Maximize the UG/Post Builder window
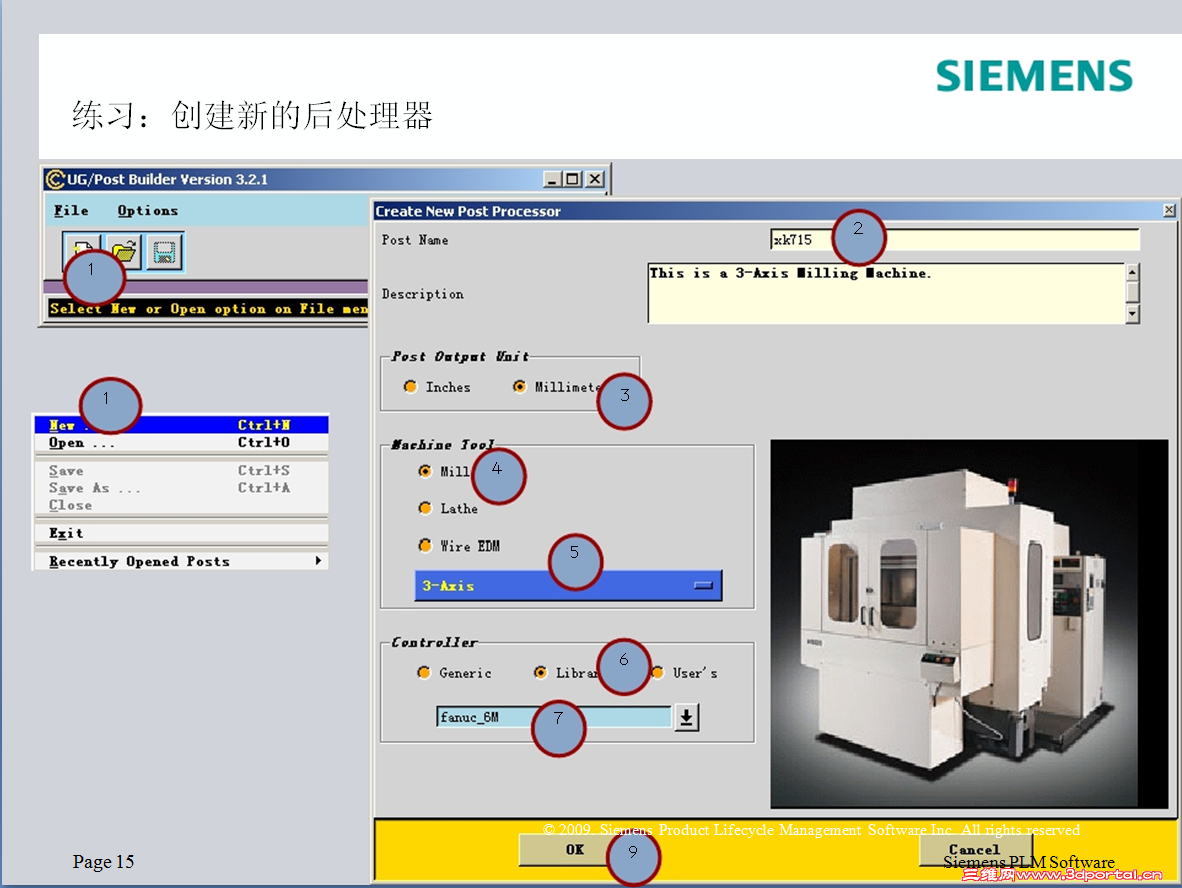The image size is (1182, 888). tap(573, 179)
